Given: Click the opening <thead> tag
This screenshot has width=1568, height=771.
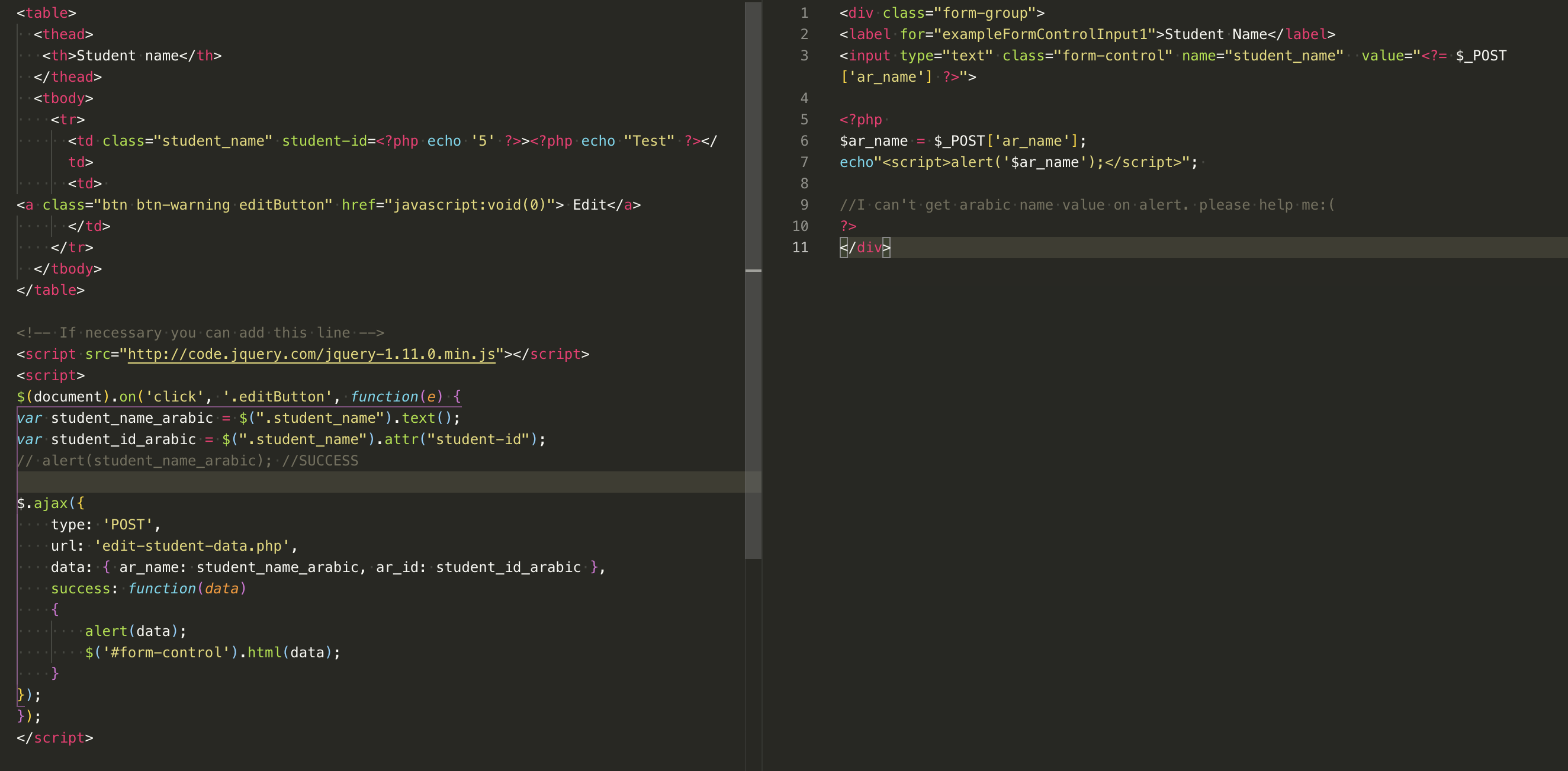Looking at the screenshot, I should (63, 34).
